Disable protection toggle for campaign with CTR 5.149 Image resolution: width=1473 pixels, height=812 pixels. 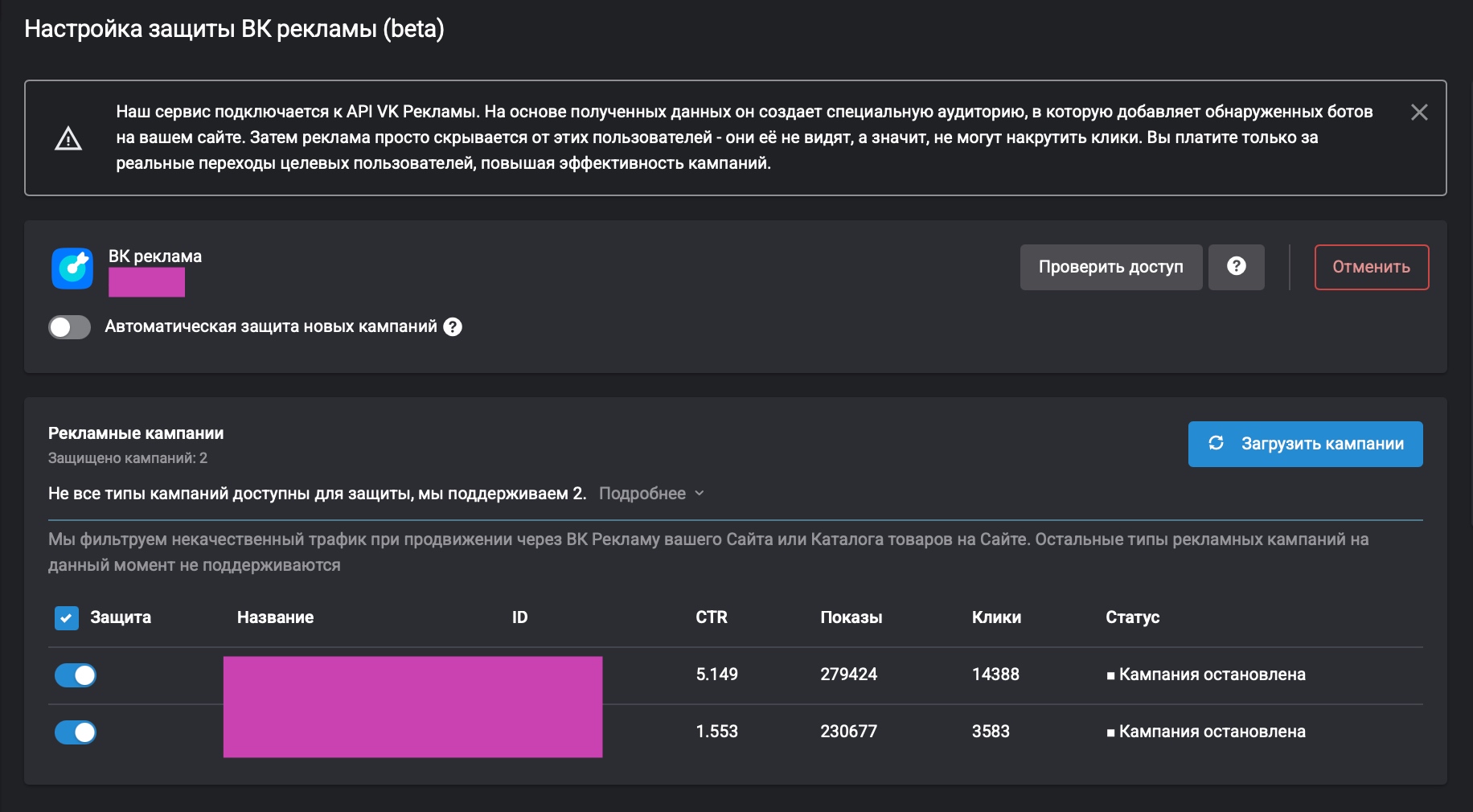(76, 675)
